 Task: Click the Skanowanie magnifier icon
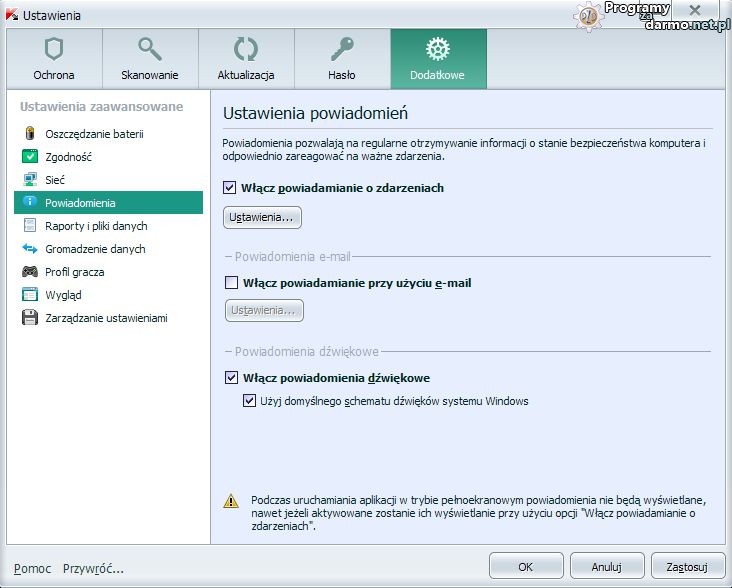[150, 49]
